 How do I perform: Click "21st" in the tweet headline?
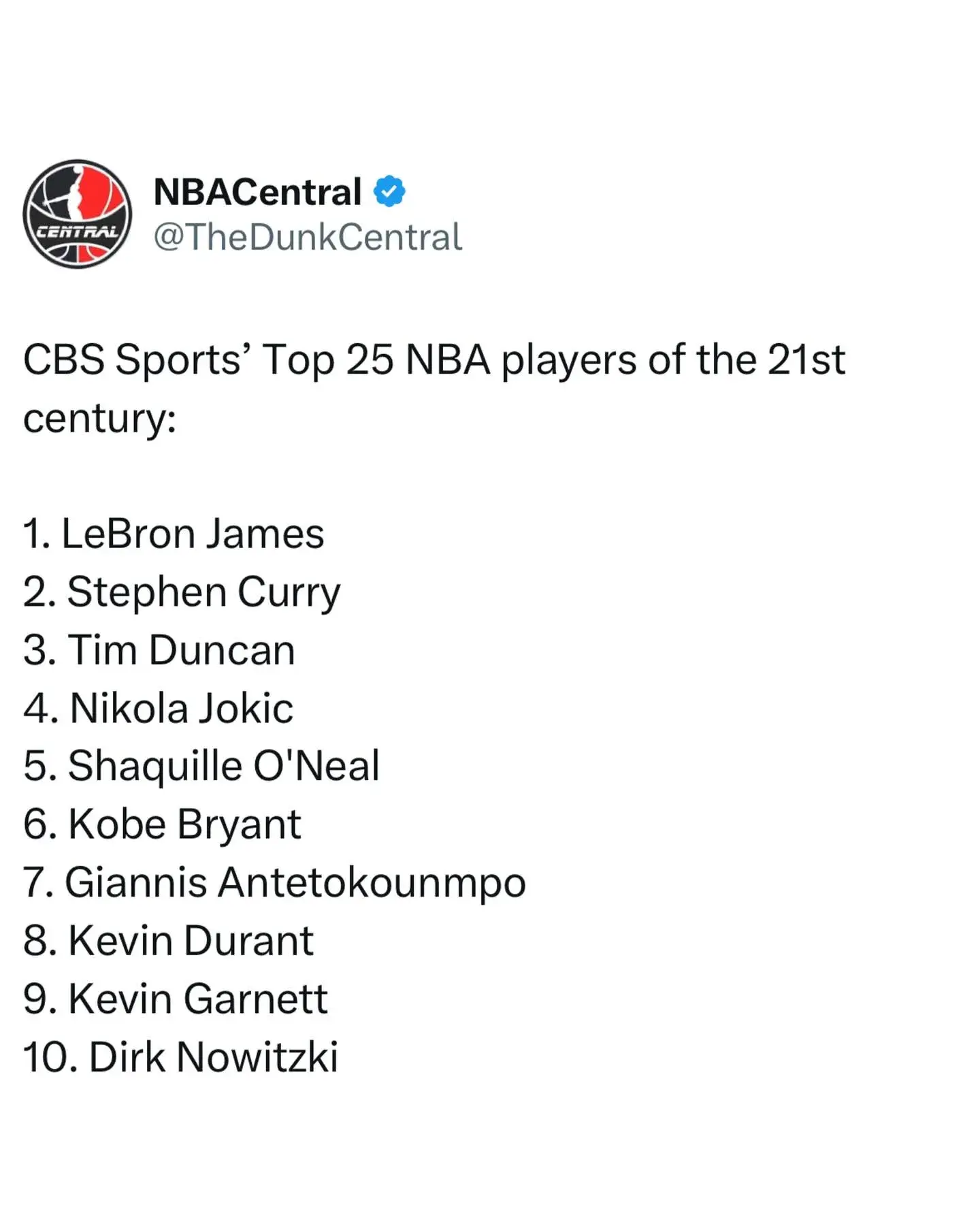(x=806, y=359)
